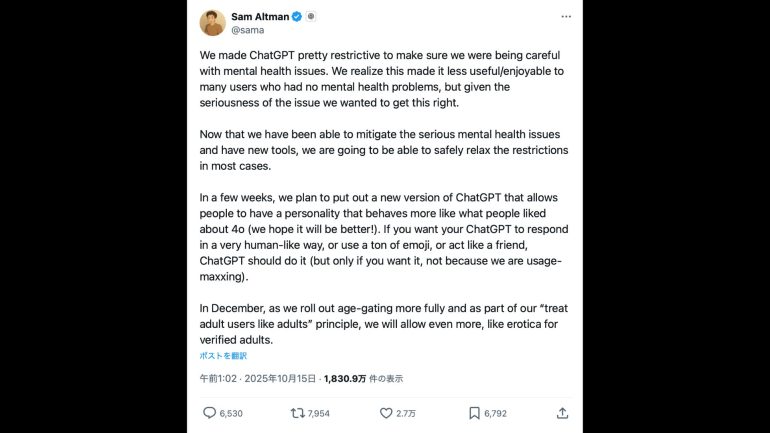Click the blue verified checkmark badge
Viewport: 770px width, 433px height.
tap(297, 17)
